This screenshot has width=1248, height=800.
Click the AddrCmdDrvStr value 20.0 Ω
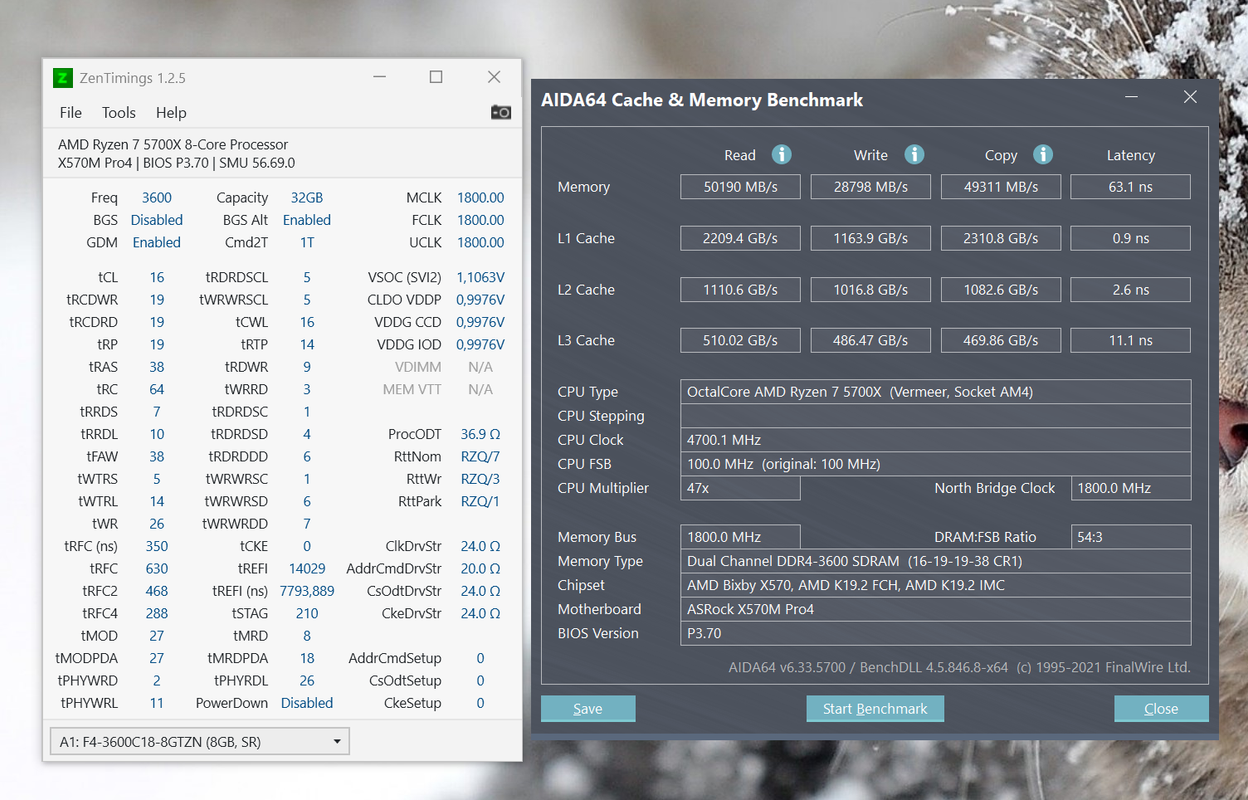(x=480, y=568)
